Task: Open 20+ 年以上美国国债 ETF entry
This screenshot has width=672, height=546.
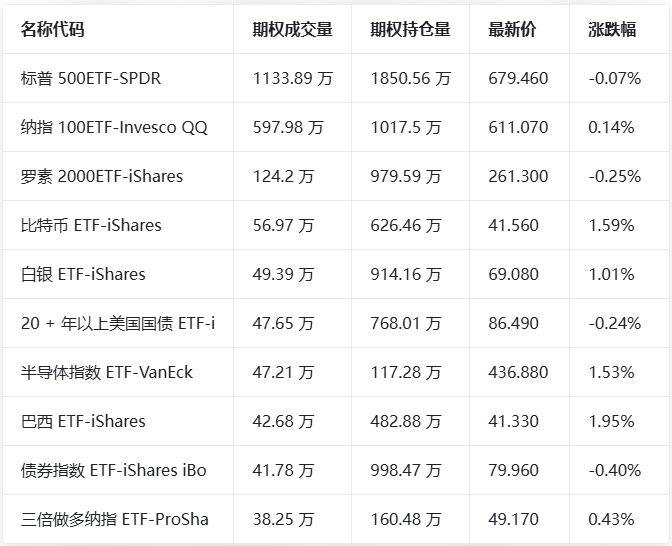Action: (x=118, y=323)
